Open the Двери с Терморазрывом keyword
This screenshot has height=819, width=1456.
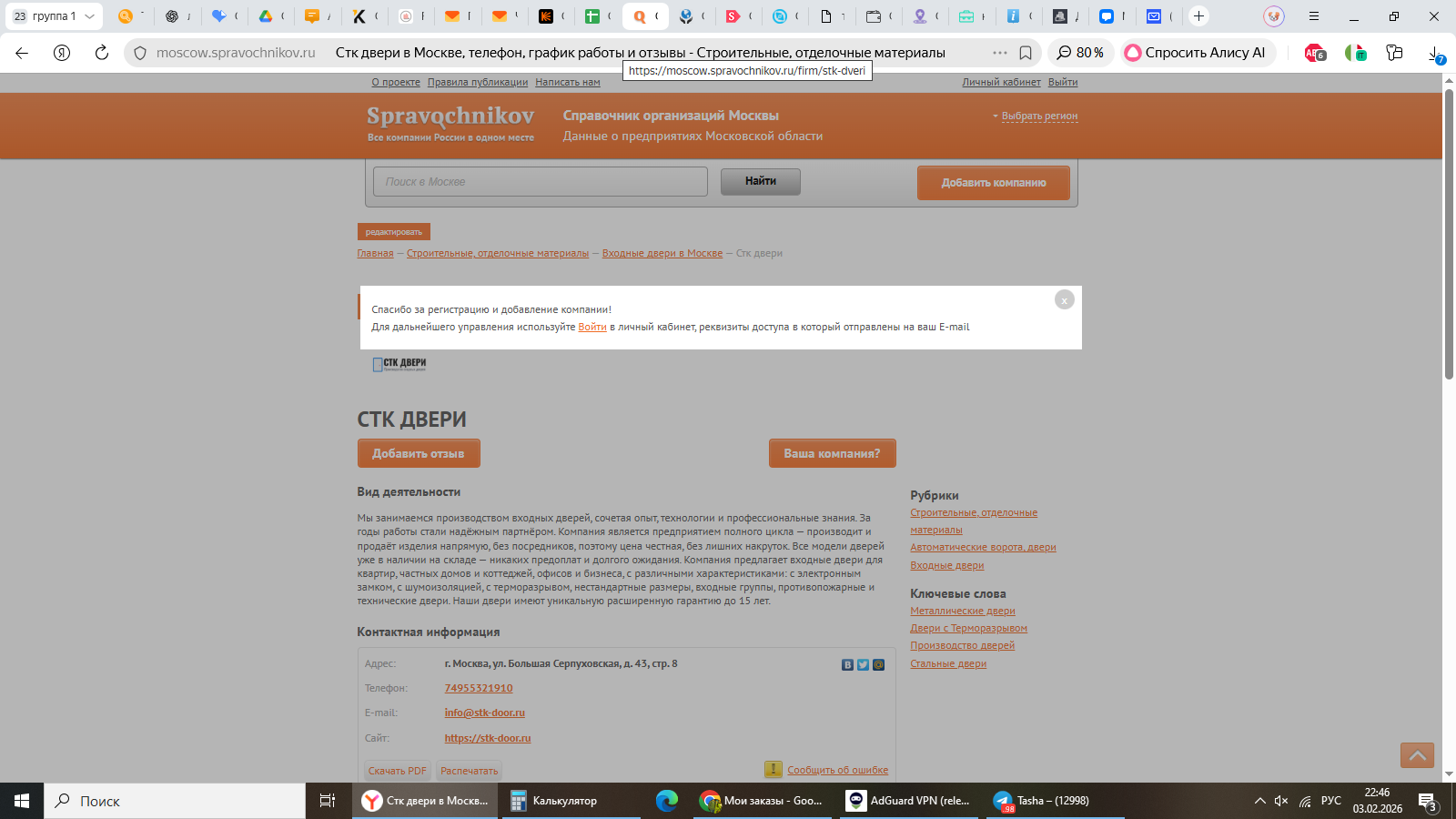coord(969,629)
